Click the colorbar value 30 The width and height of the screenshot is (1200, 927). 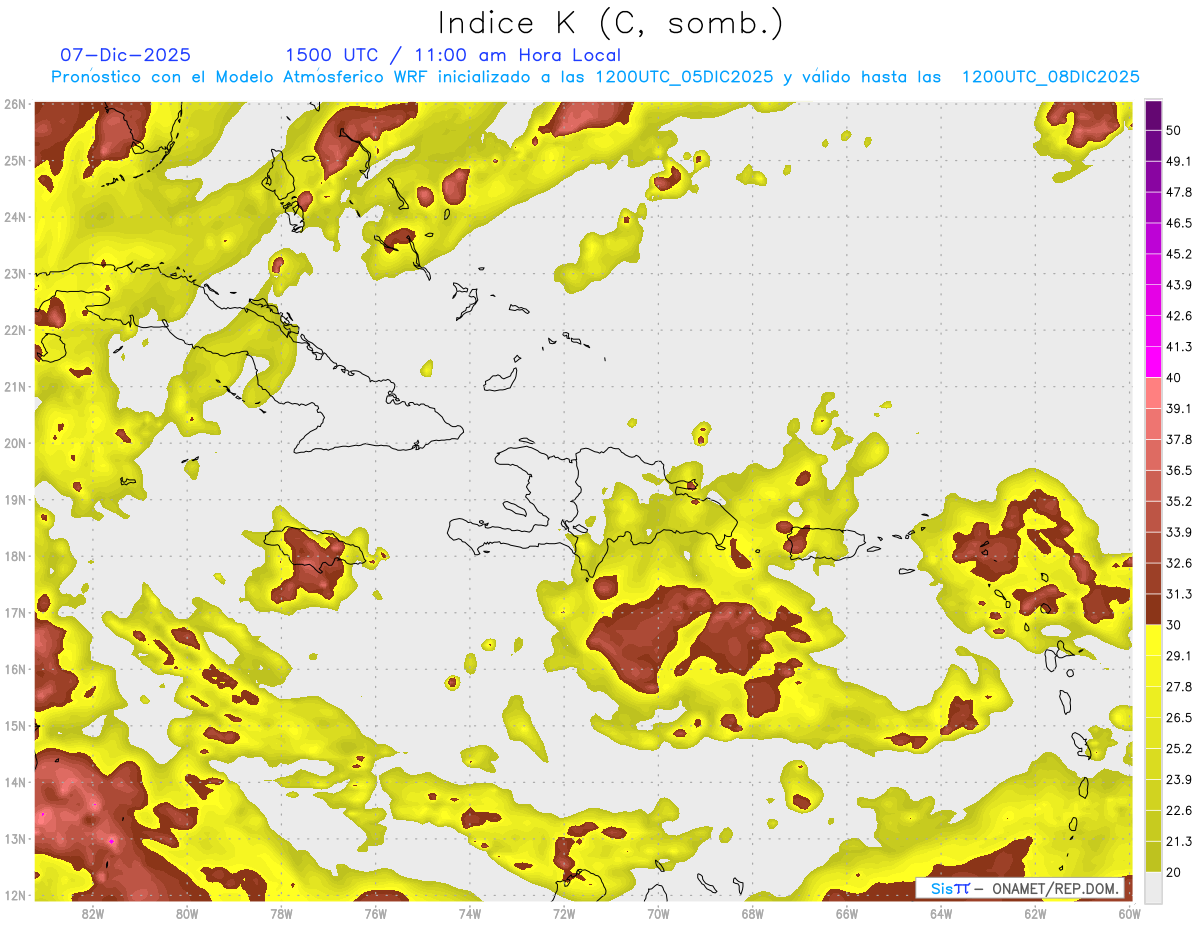[1174, 625]
